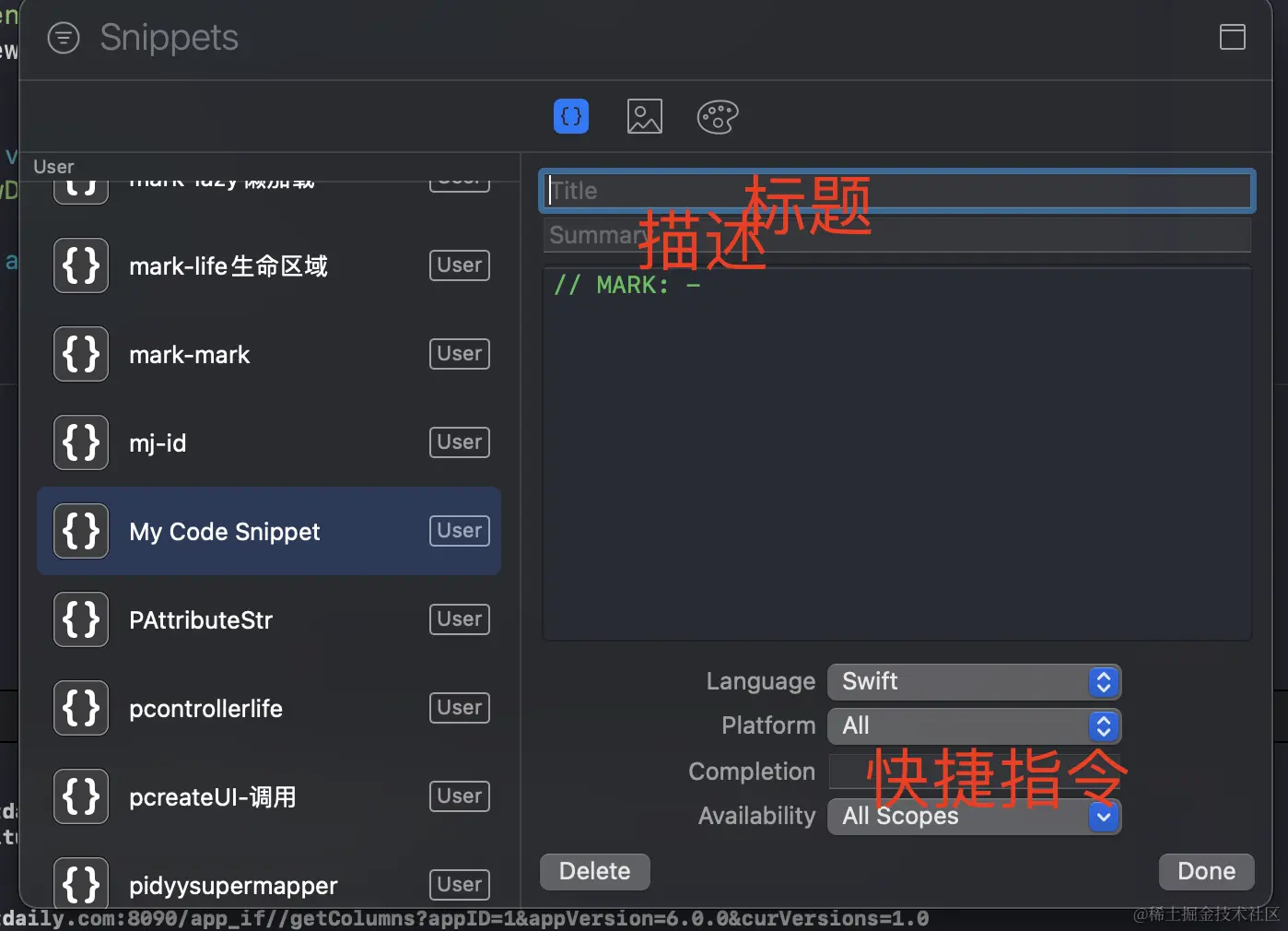Click the pidyysupermapper braces icon
Screen dimensions: 1288x931
pyautogui.click(x=81, y=882)
